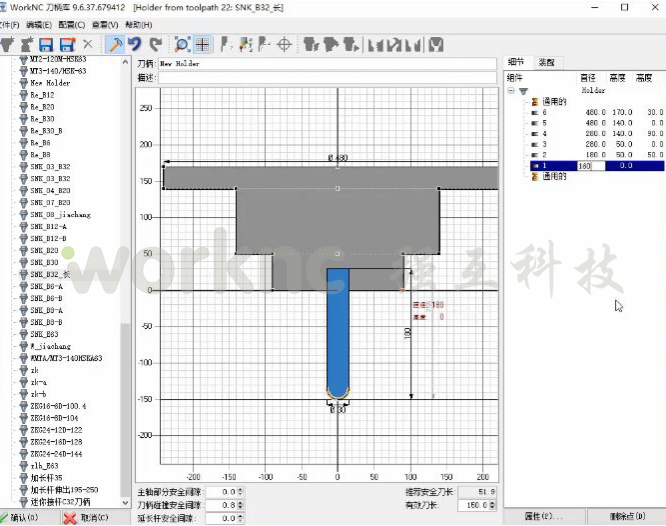Click the Redo arrow in toolbar
Screen dimensions: 666x526
(155, 44)
